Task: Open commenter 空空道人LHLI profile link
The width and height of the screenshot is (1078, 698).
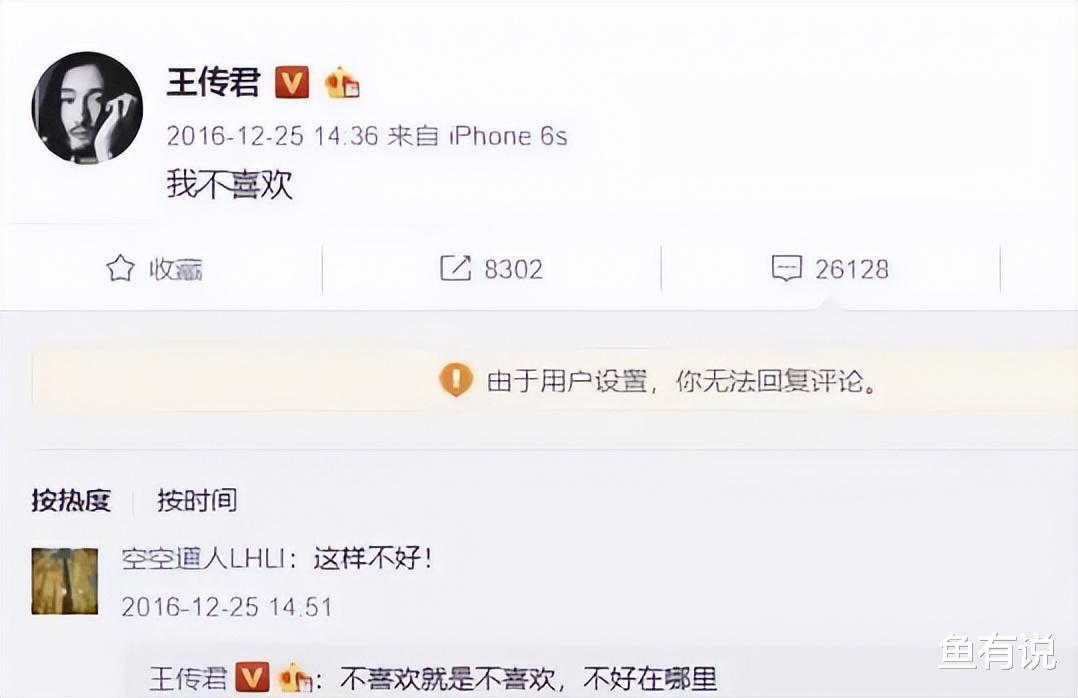Action: tap(204, 558)
